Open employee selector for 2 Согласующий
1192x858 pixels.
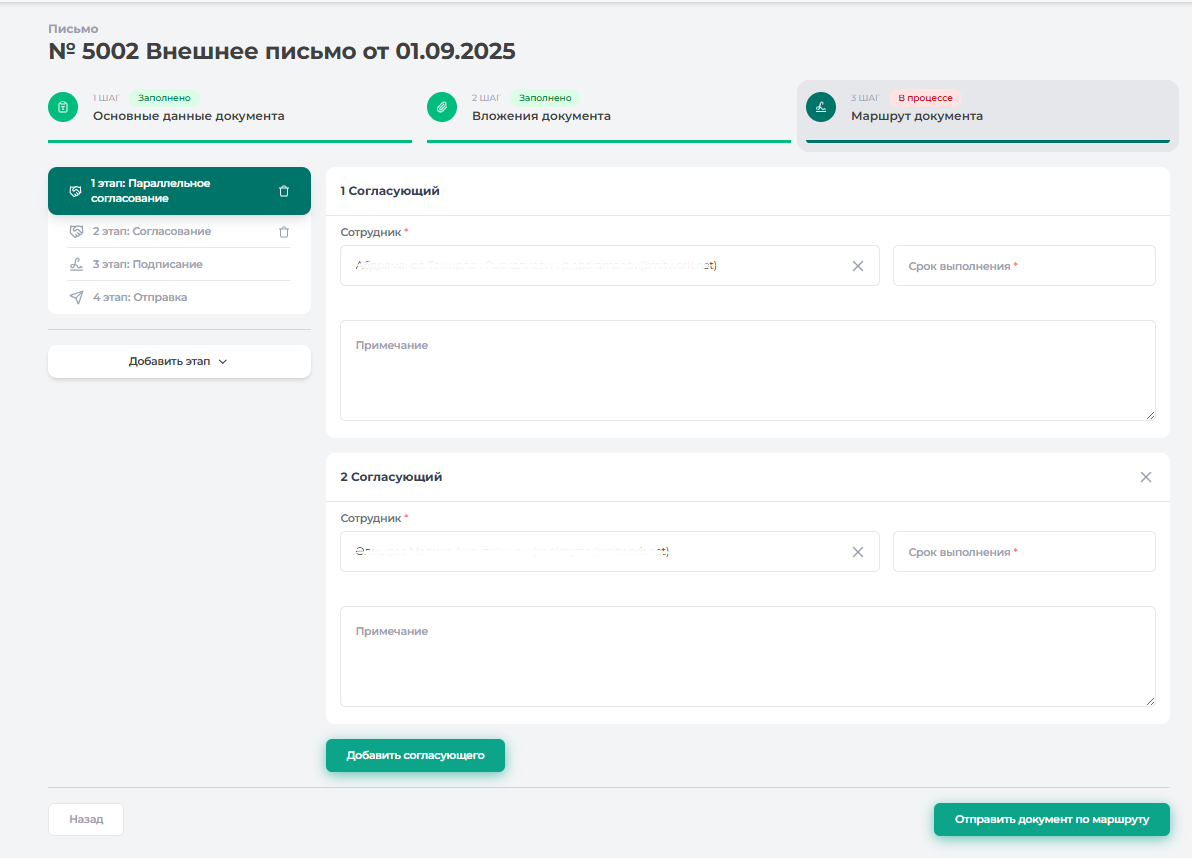(x=590, y=552)
